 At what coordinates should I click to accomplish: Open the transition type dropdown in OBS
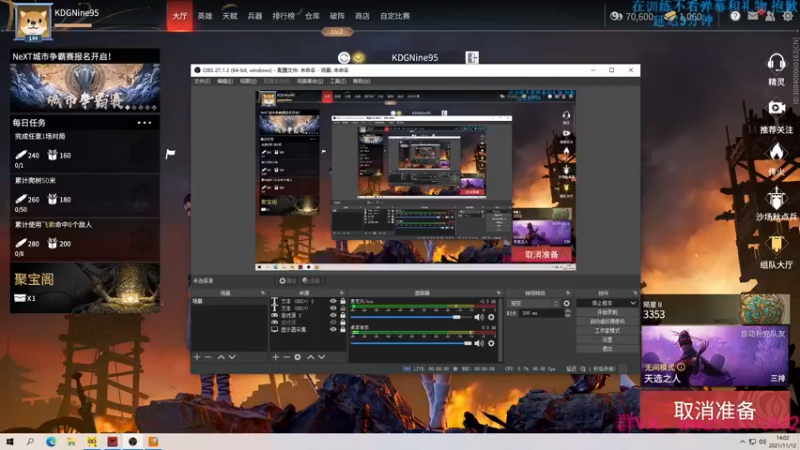click(534, 303)
